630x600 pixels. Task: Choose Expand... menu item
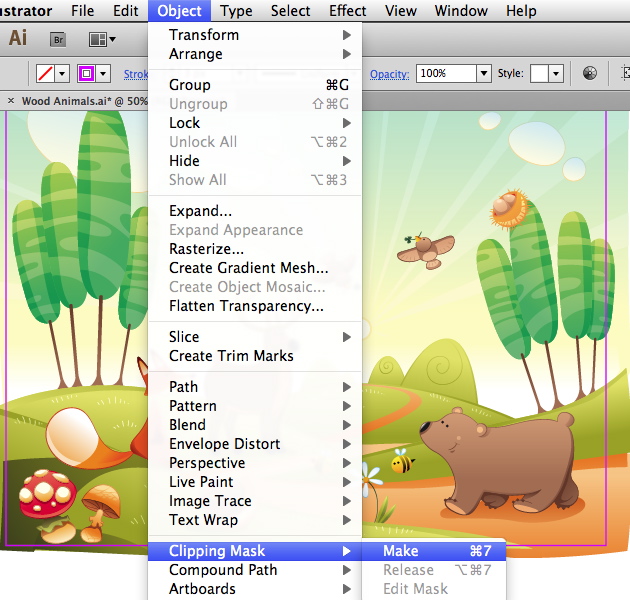click(x=255, y=211)
